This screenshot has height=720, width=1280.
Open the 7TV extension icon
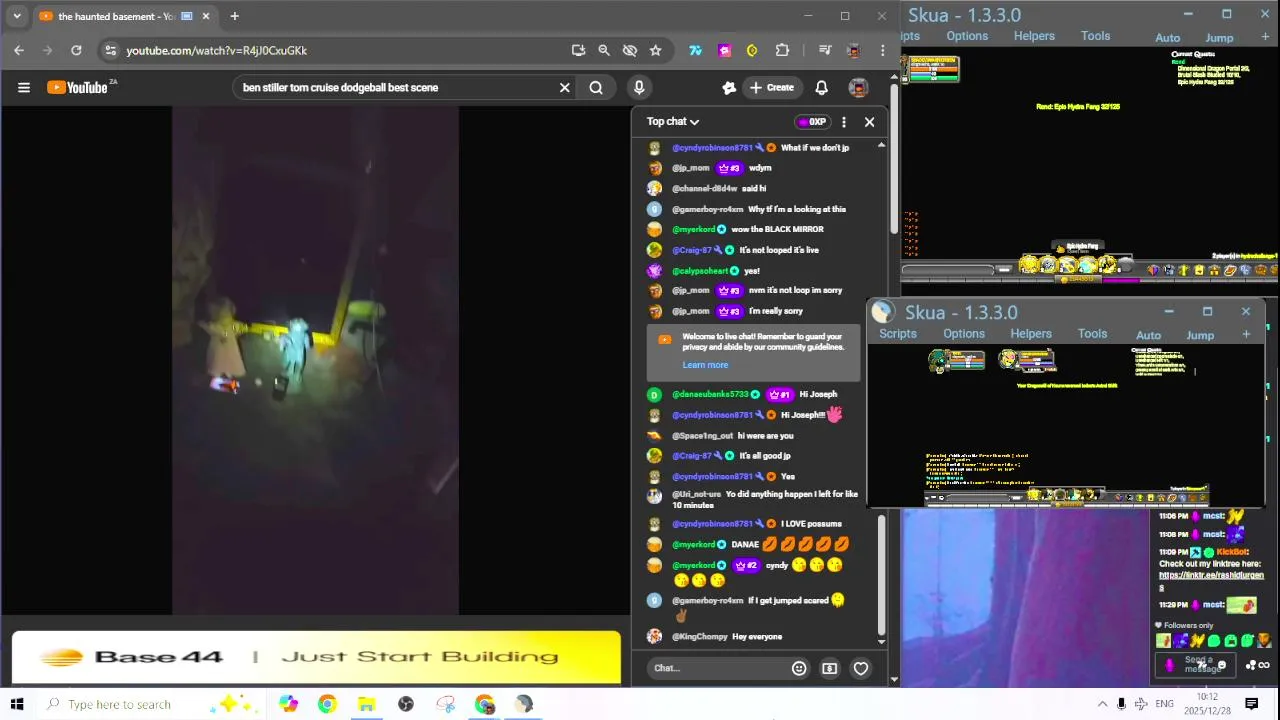tap(695, 50)
